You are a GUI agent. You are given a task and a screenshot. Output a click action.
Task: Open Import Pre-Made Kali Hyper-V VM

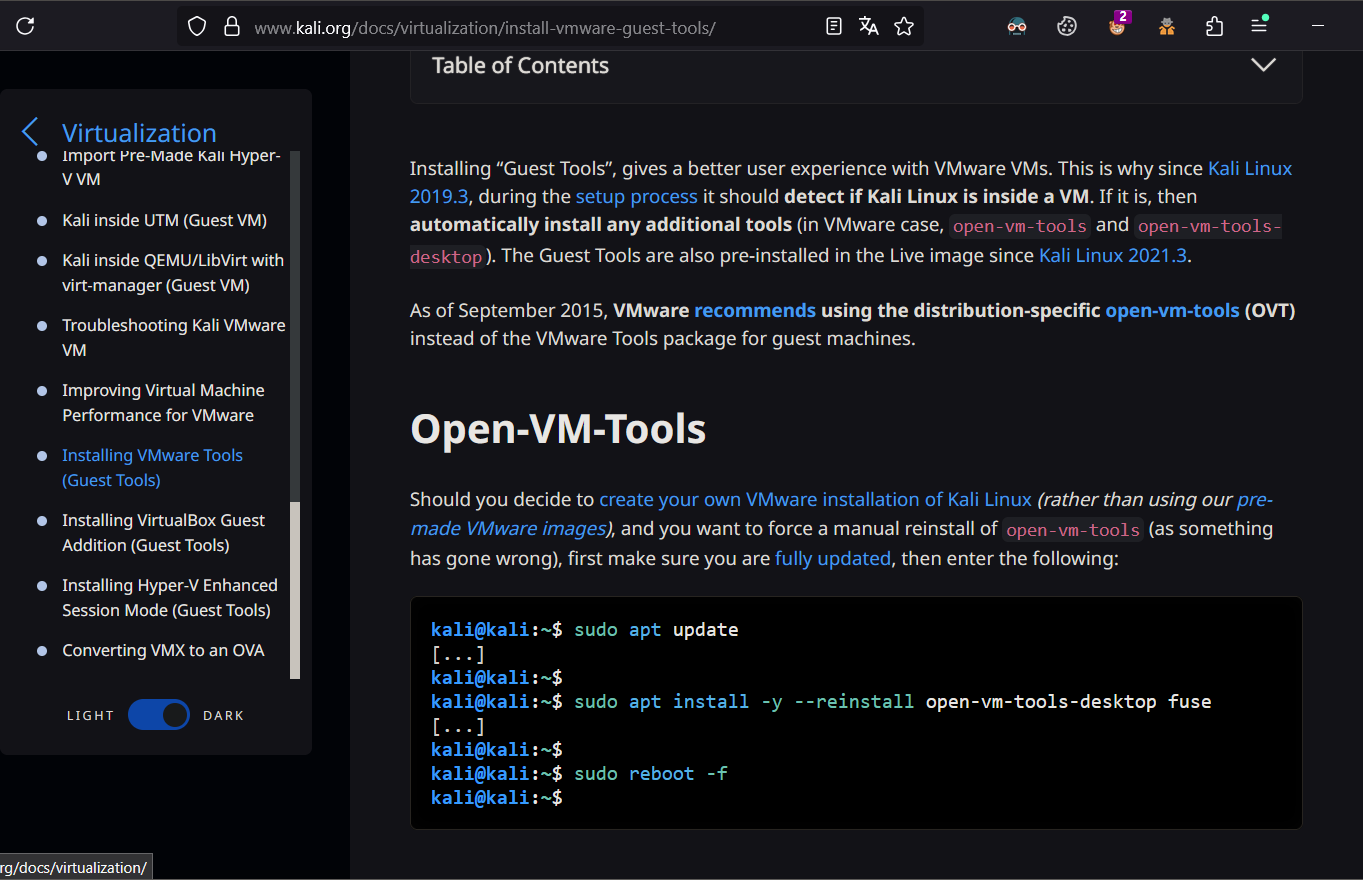171,167
